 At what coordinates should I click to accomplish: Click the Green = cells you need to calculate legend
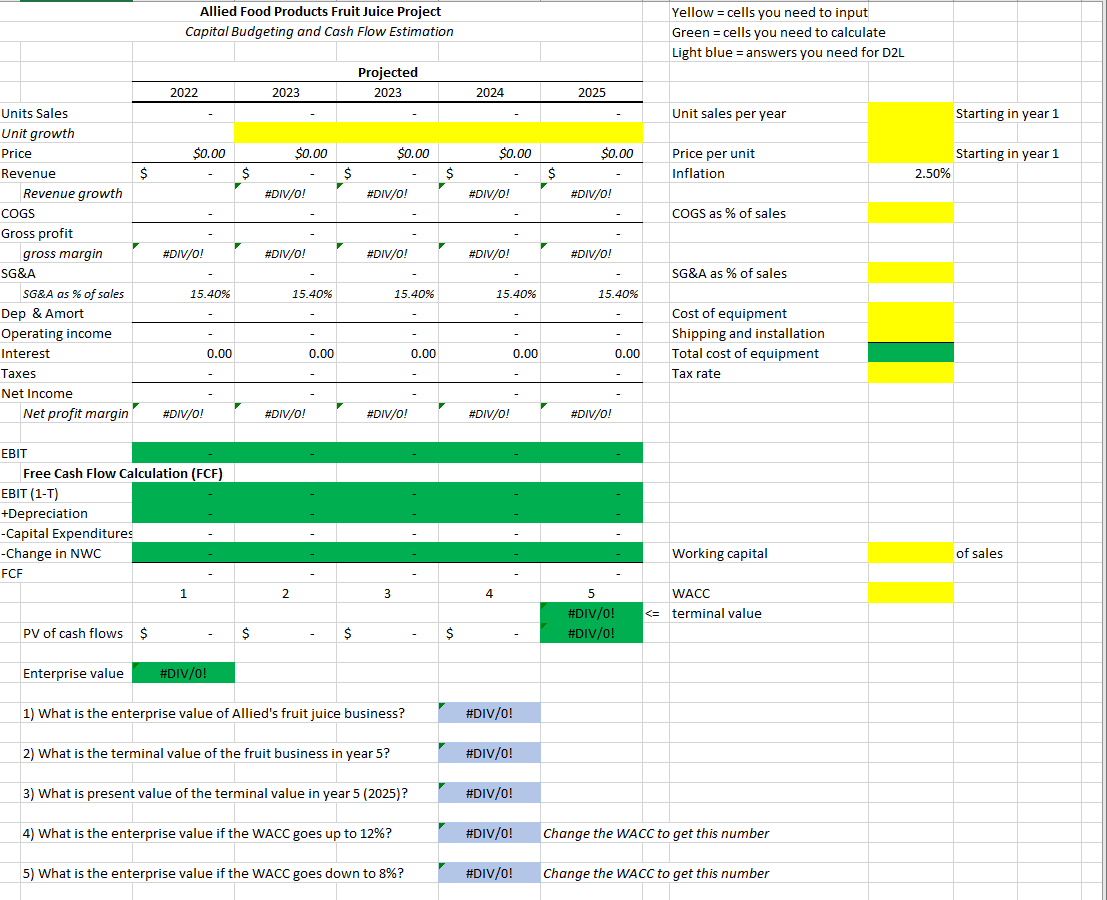click(x=779, y=32)
